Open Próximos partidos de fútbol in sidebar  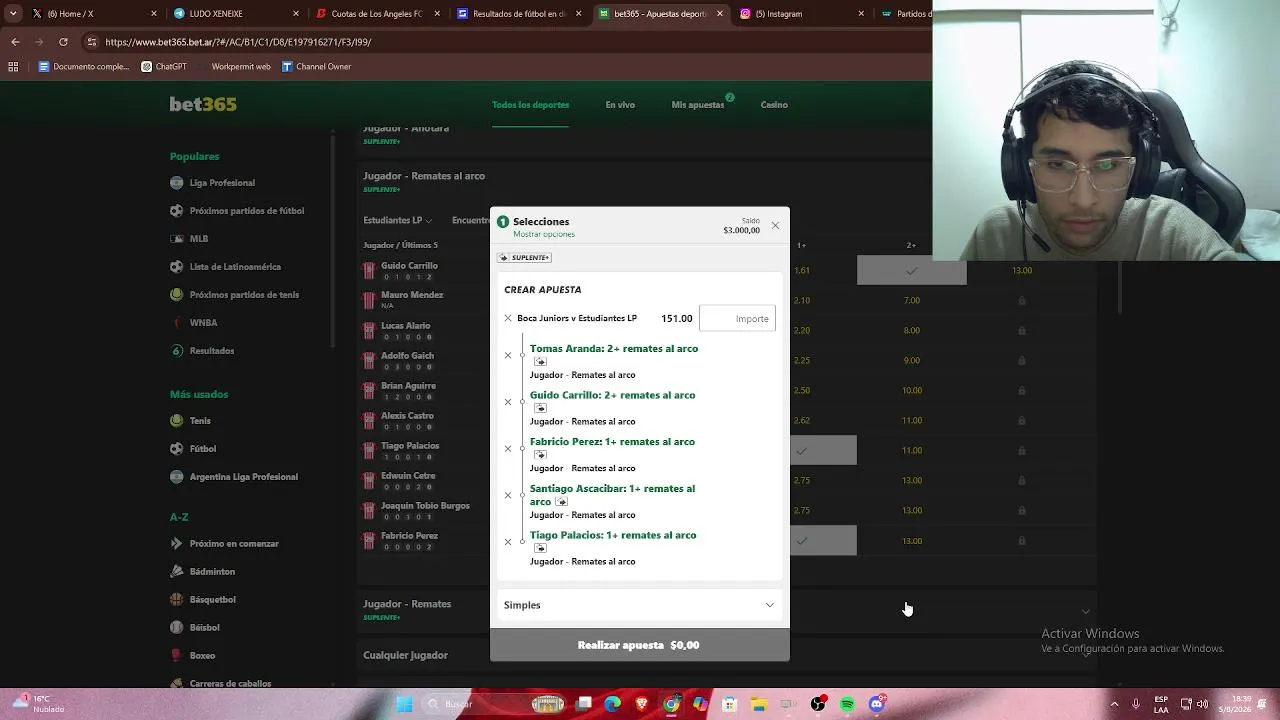click(247, 211)
